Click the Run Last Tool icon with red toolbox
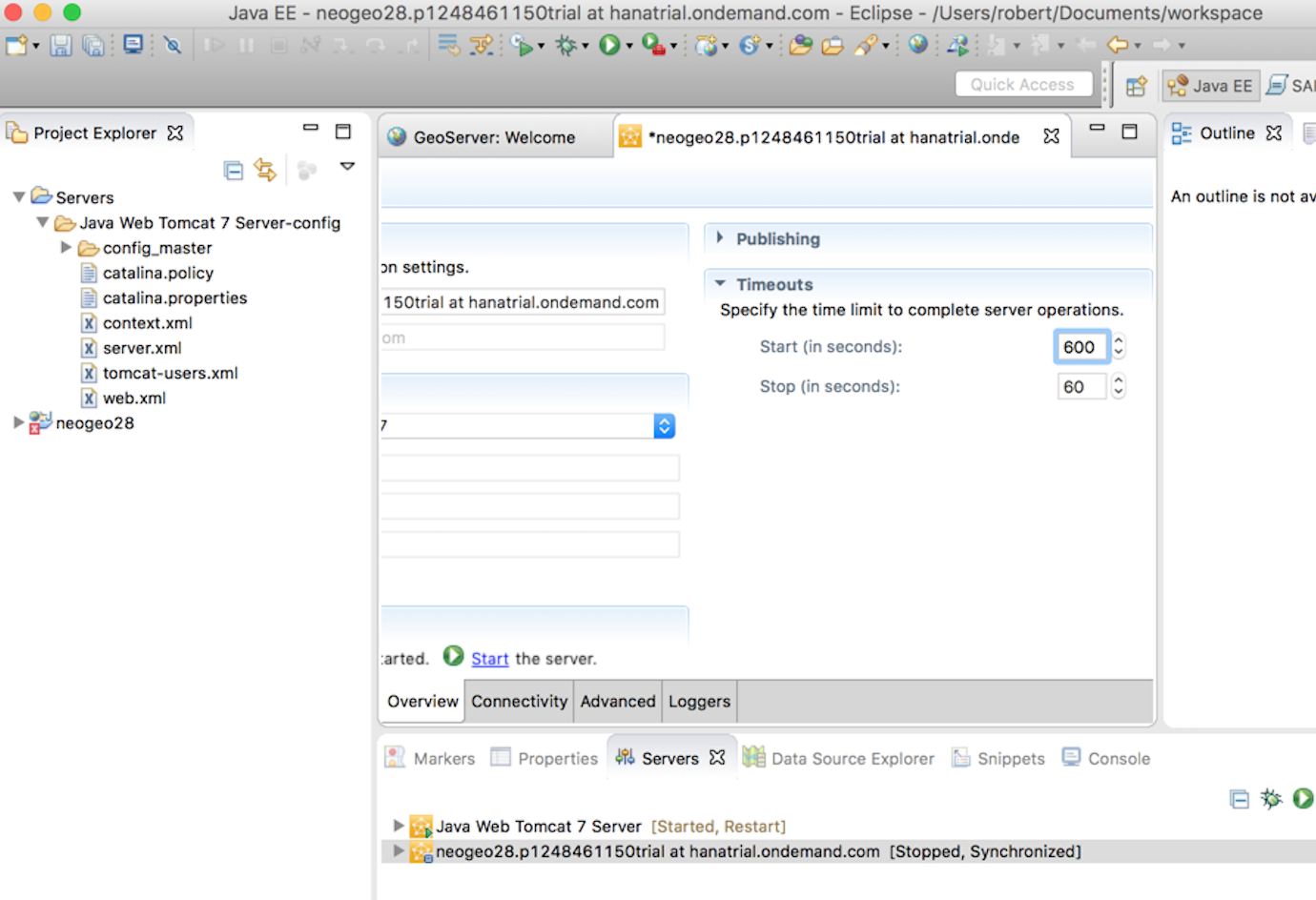Screen dimensions: 1316x900 pos(653,45)
